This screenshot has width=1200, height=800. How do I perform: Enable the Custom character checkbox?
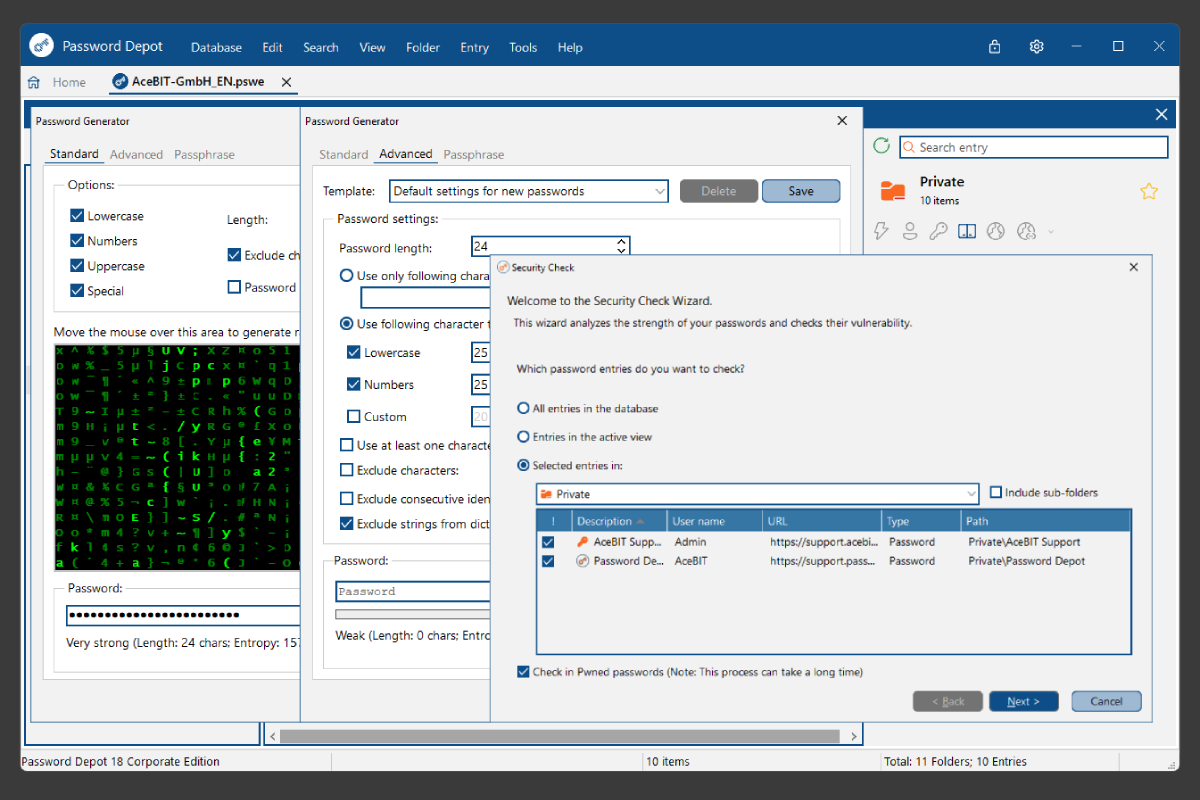354,417
